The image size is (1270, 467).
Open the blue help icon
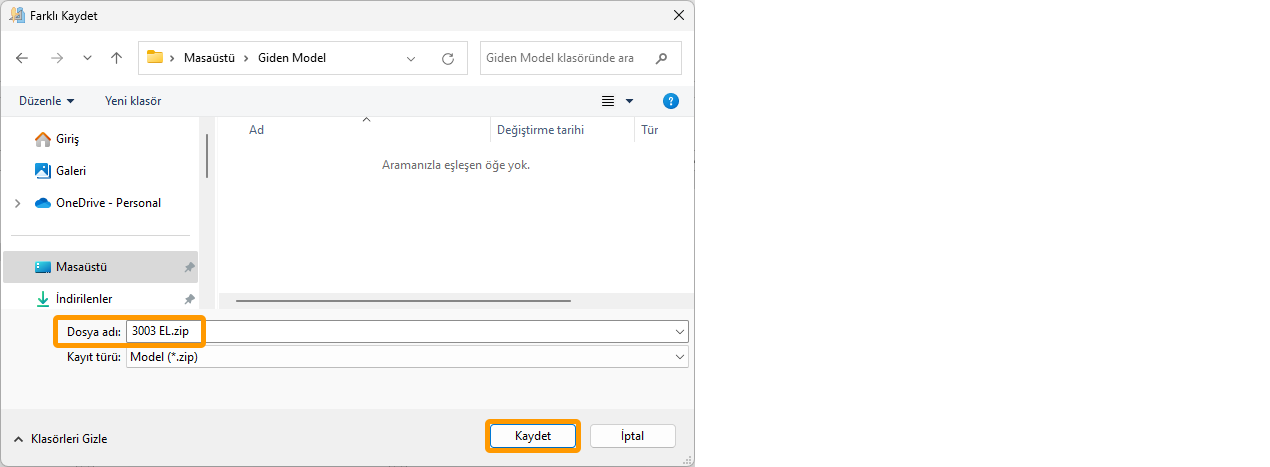tap(671, 101)
